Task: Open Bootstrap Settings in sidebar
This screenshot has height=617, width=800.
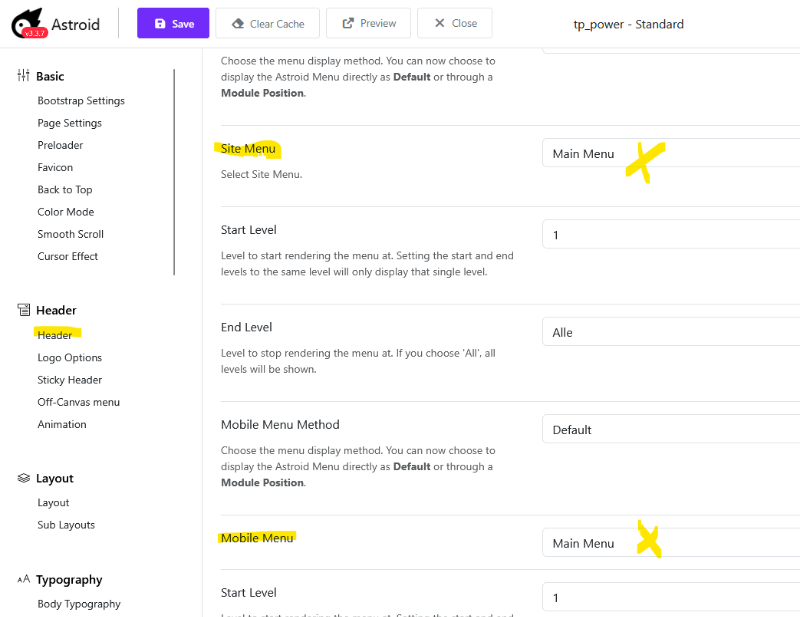Action: tap(81, 101)
